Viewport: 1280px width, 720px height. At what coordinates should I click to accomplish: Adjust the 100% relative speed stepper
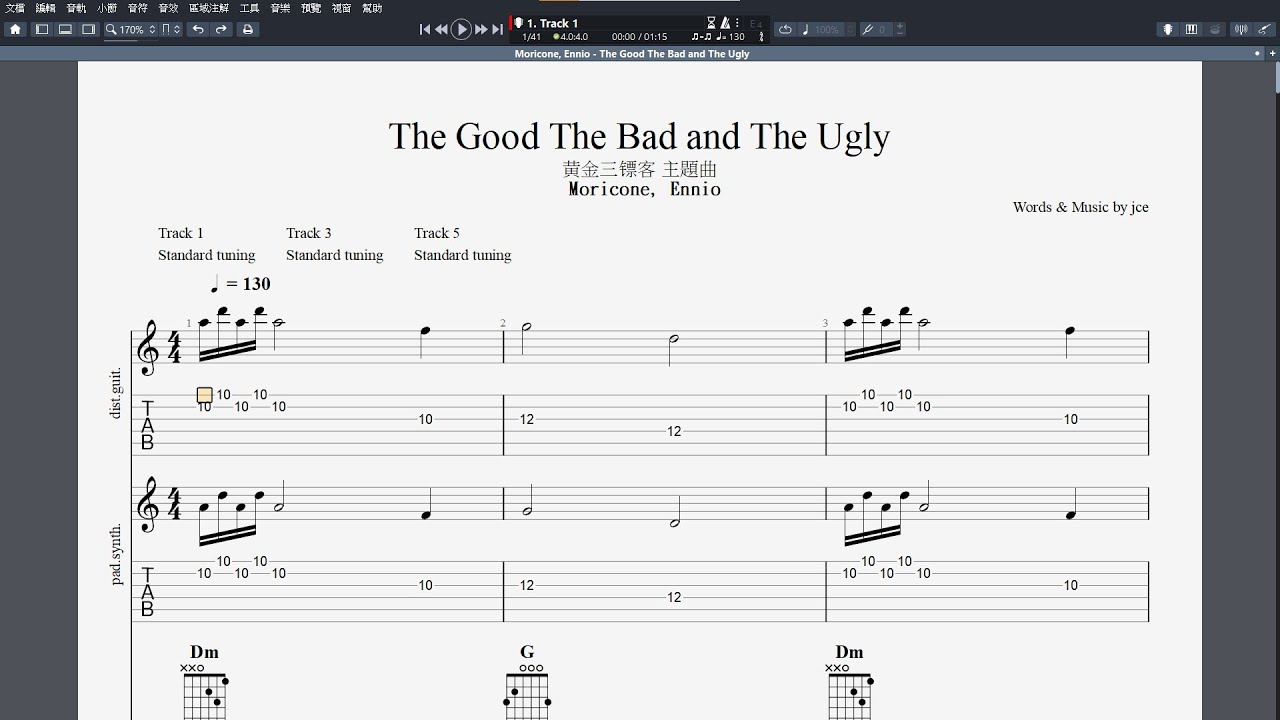point(850,30)
